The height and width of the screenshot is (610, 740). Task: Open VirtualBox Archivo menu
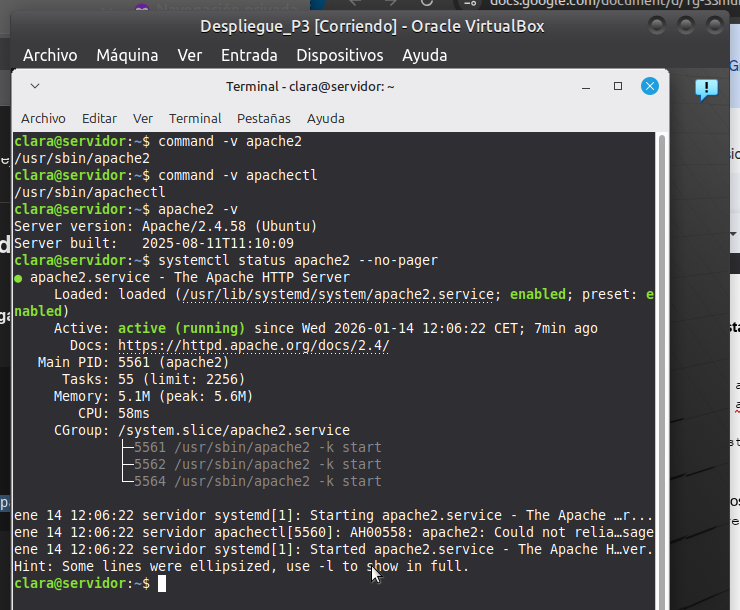click(50, 55)
